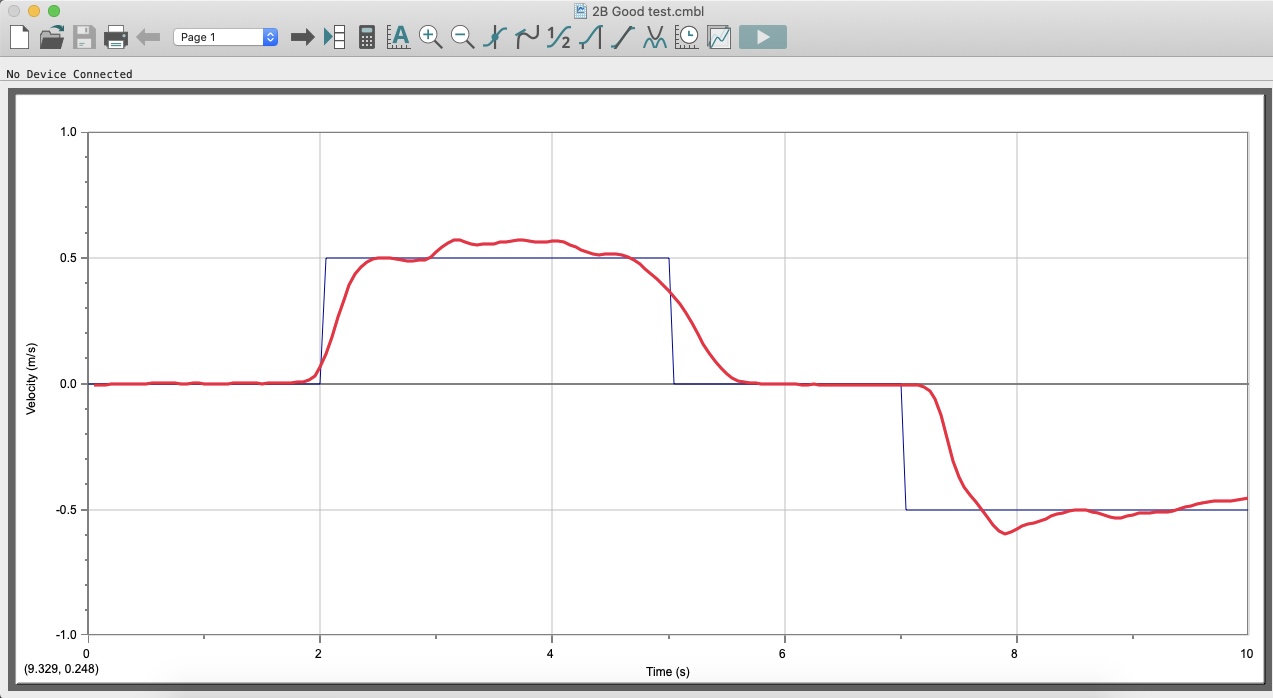Edit the y-axis maximum value 1.0
The image size is (1273, 698).
(70, 131)
